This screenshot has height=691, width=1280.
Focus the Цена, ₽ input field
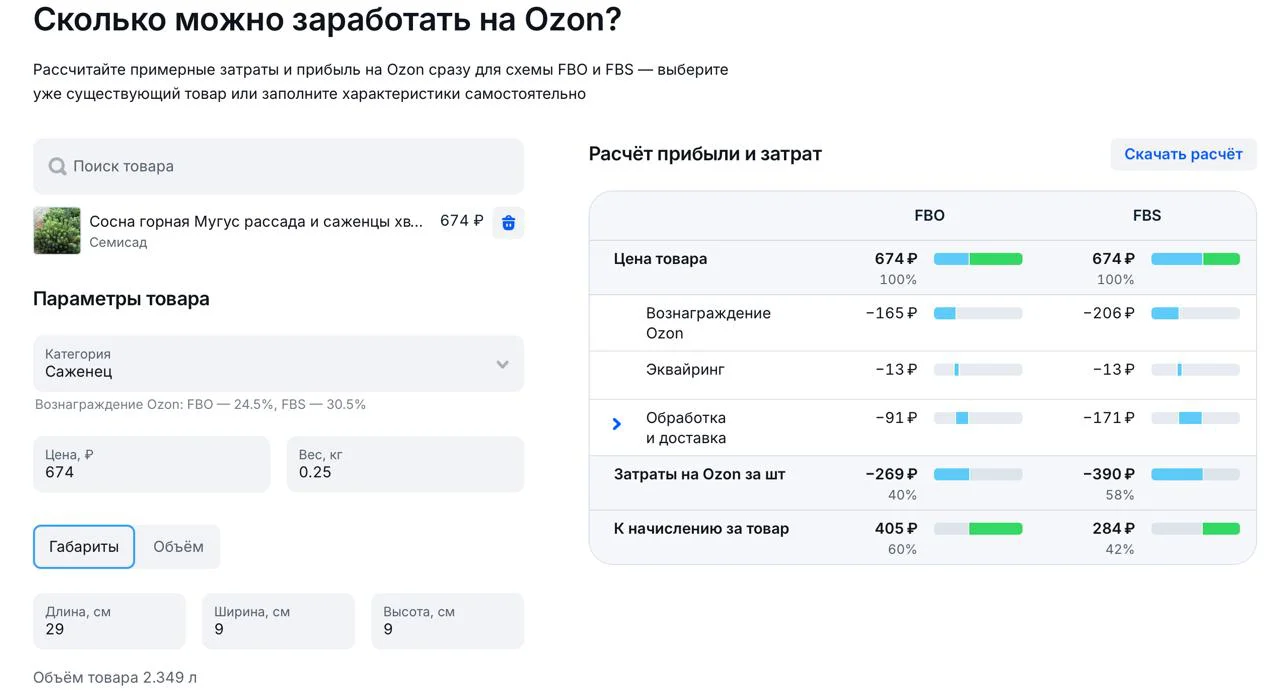pos(151,464)
